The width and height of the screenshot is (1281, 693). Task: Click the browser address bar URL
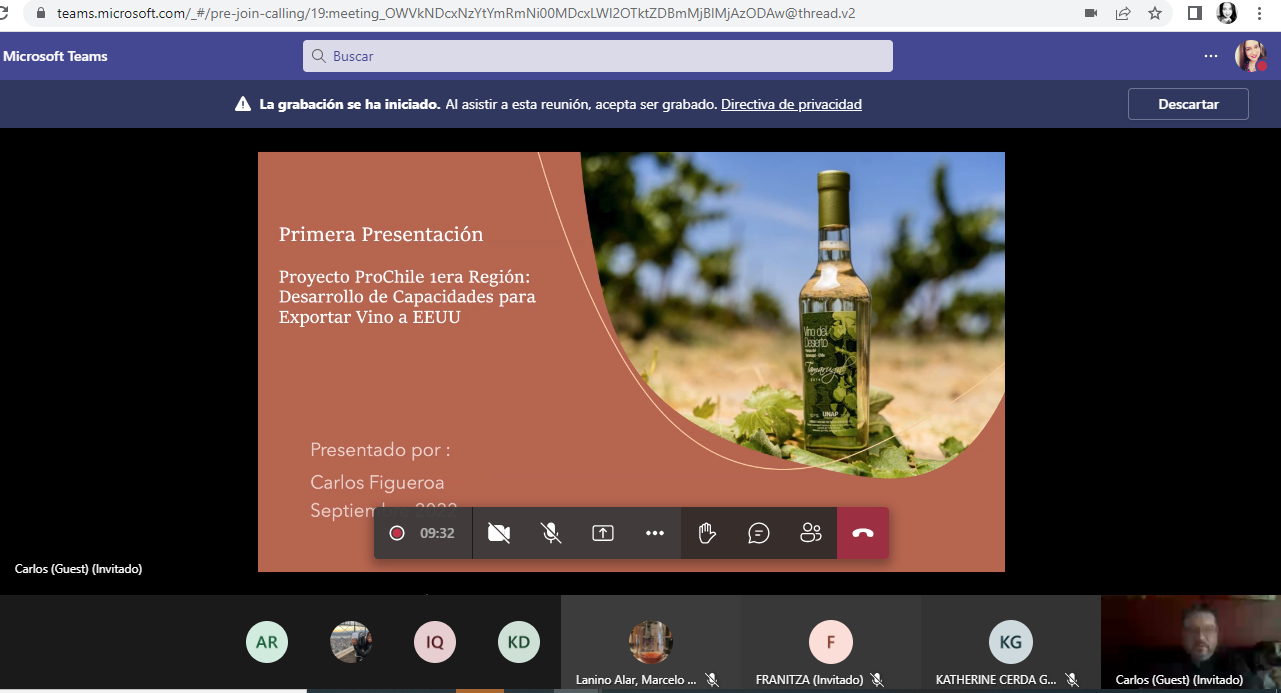[x=456, y=13]
